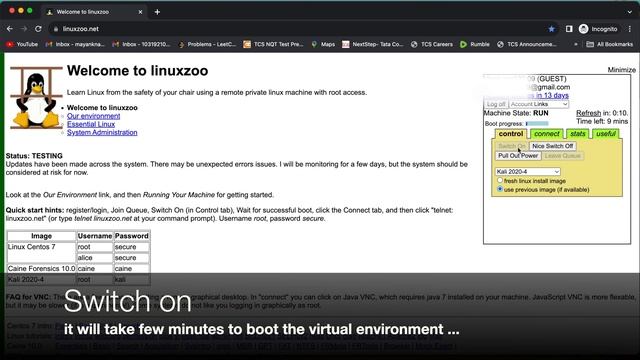Viewport: 640px width, 360px height.
Task: Bookmark this page with the star icon
Action: [x=551, y=29]
